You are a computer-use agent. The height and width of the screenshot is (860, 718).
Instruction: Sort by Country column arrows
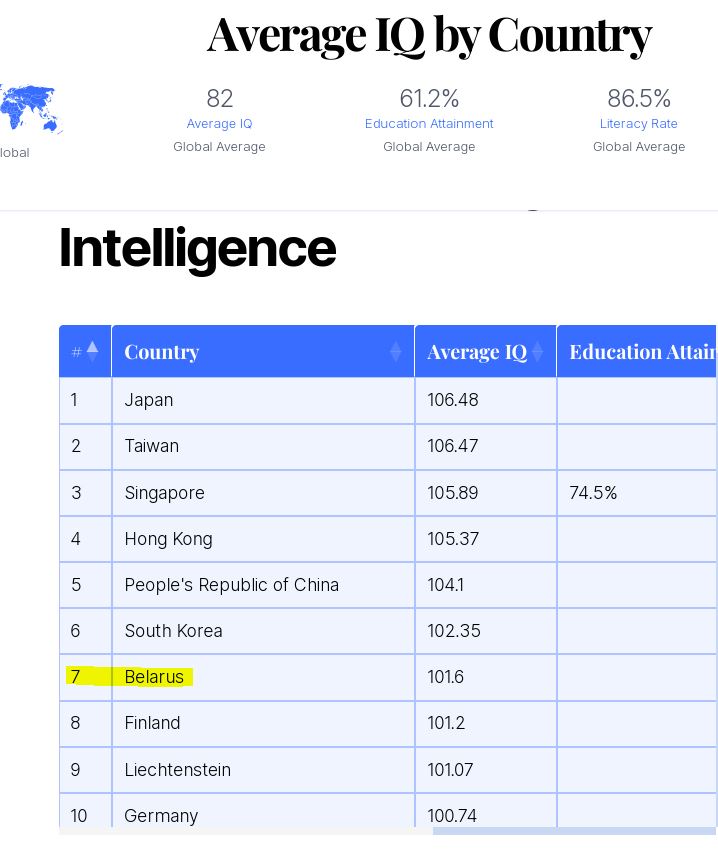395,352
